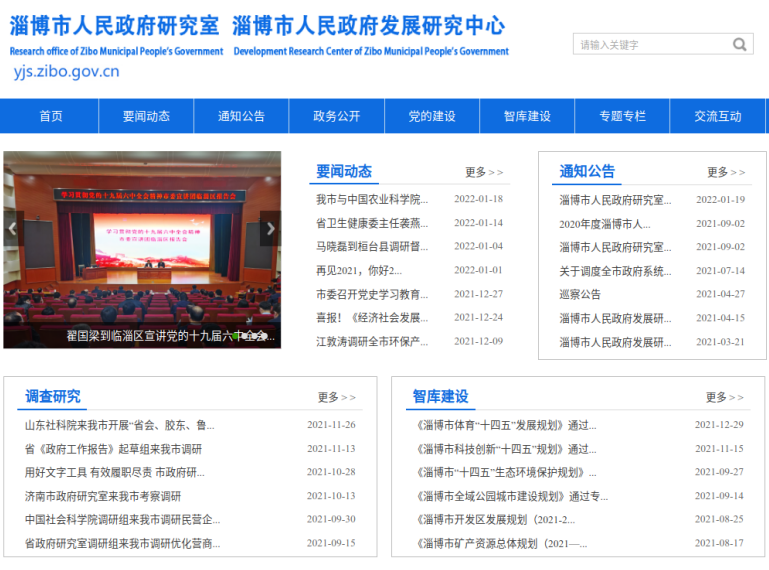Click the 淄博市人民政府研究室 site logo title
This screenshot has width=769, height=570.
coord(114,26)
